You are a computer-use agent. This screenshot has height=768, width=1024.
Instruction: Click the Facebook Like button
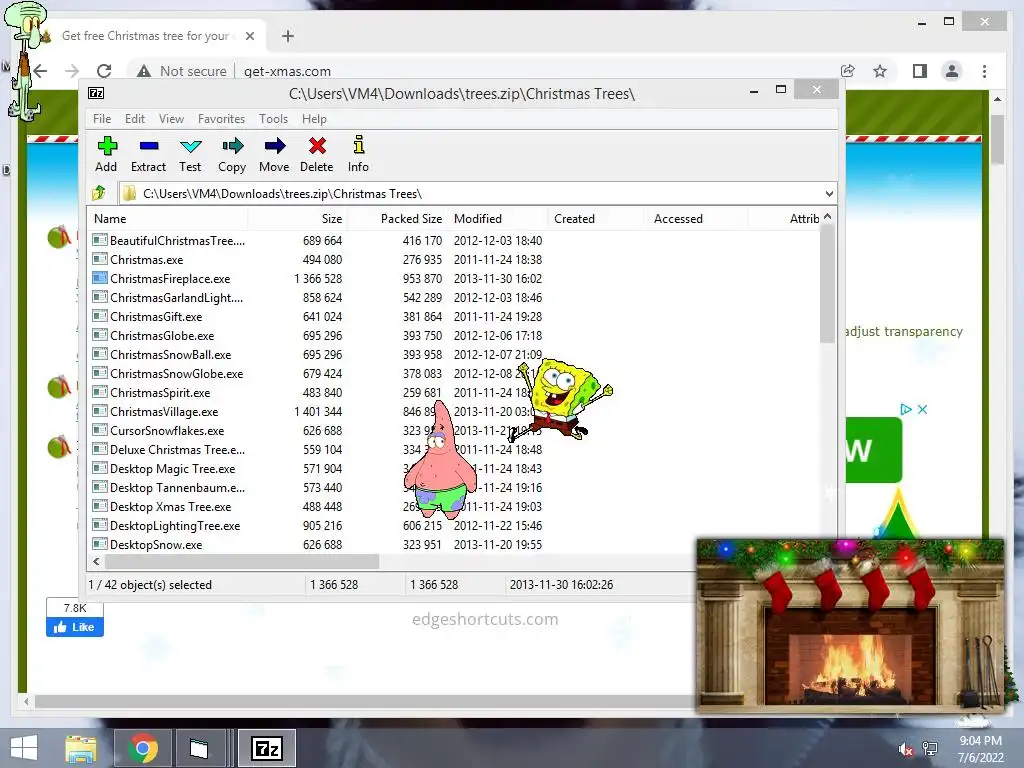[x=74, y=627]
